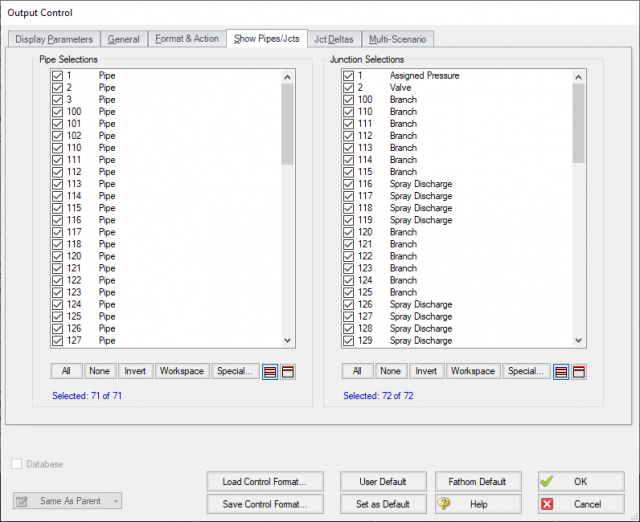Viewport: 640px width, 522px height.
Task: Select All junctions button
Action: coord(358,371)
